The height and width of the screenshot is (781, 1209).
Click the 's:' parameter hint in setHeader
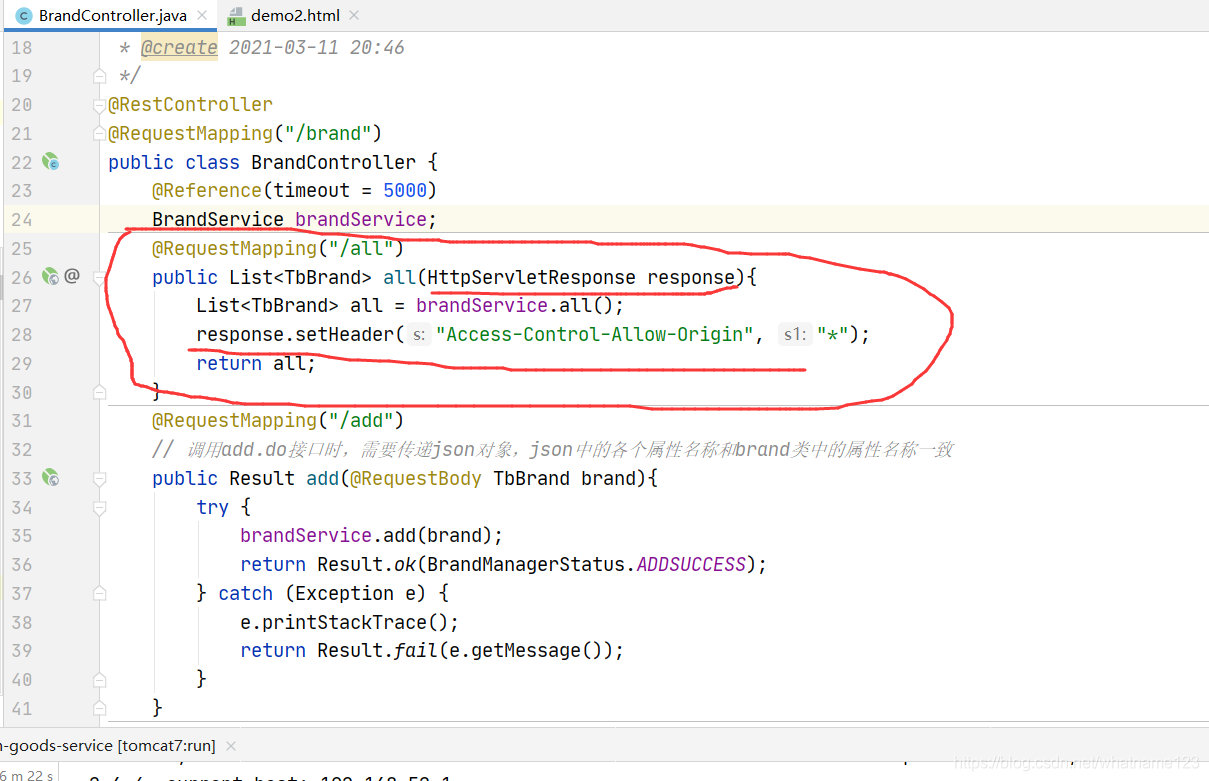point(419,335)
